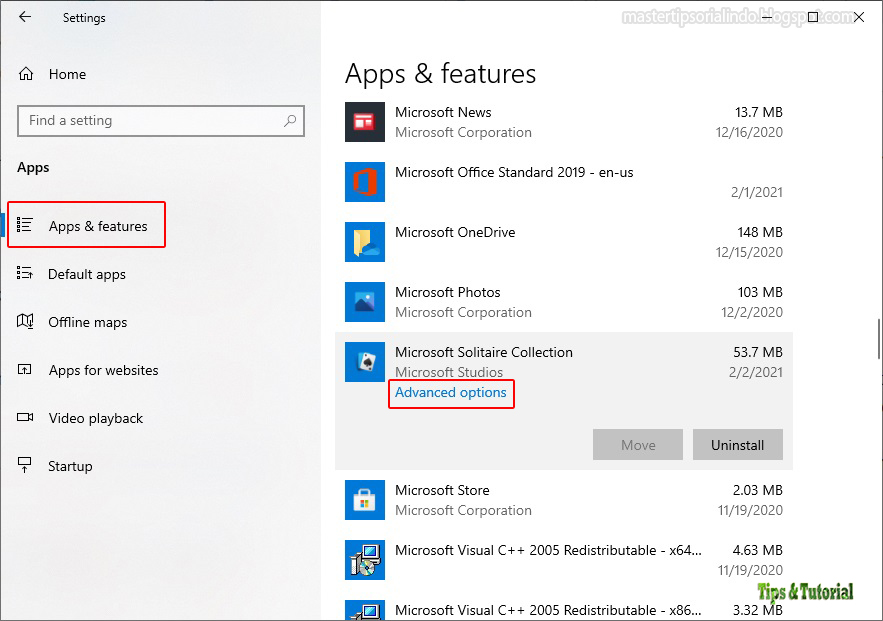
Task: Click the 2/1/2021 install date for Office
Action: tap(757, 192)
